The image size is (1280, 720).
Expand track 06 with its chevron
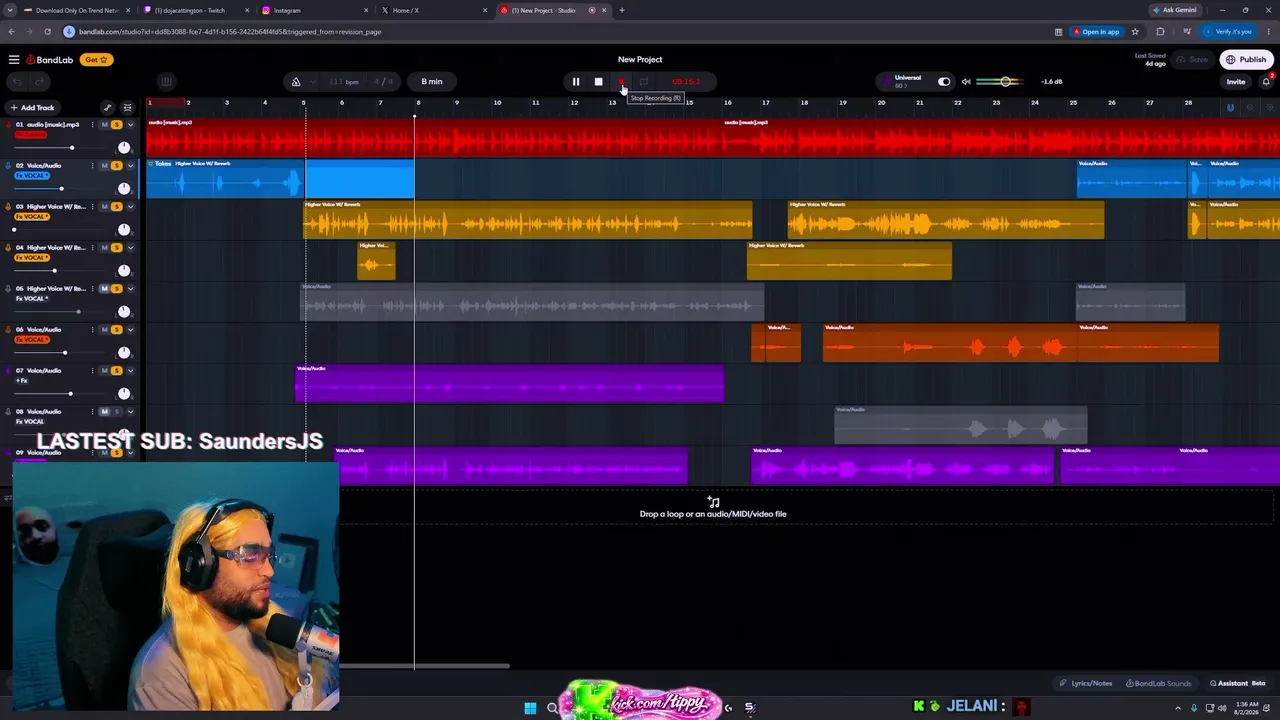click(x=130, y=330)
